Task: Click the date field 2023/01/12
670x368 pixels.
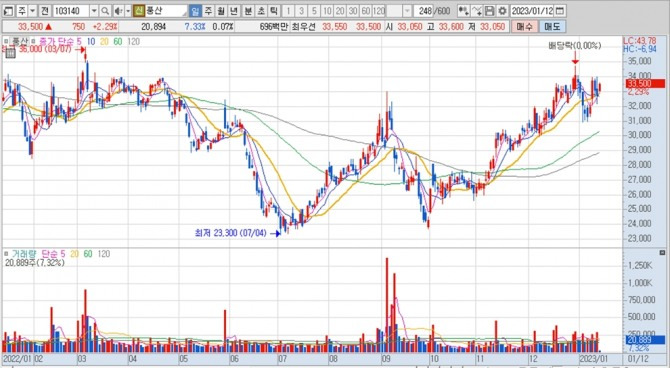Action: [532, 11]
